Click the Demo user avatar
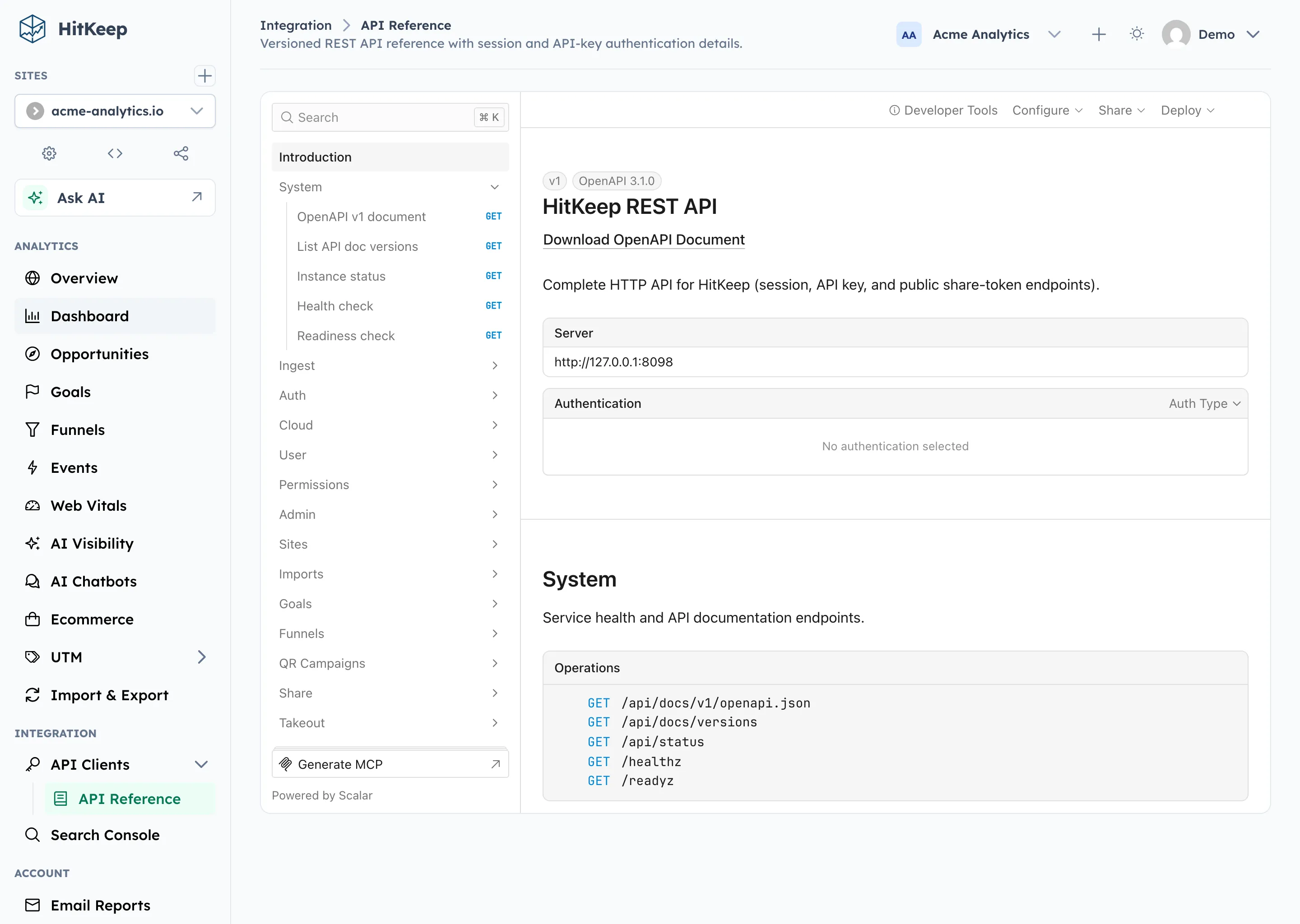This screenshot has width=1300, height=924. tap(1176, 35)
